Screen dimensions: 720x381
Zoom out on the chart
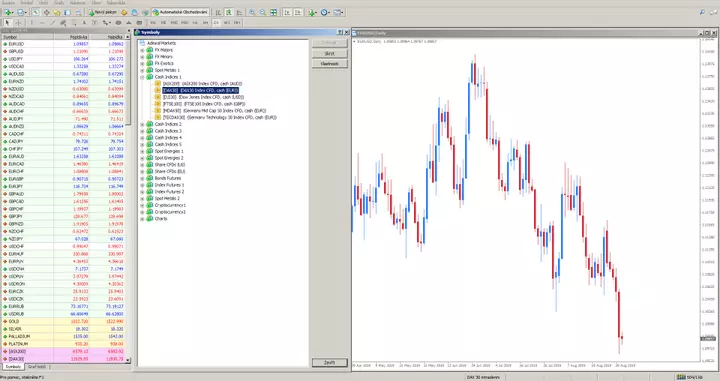(263, 12)
